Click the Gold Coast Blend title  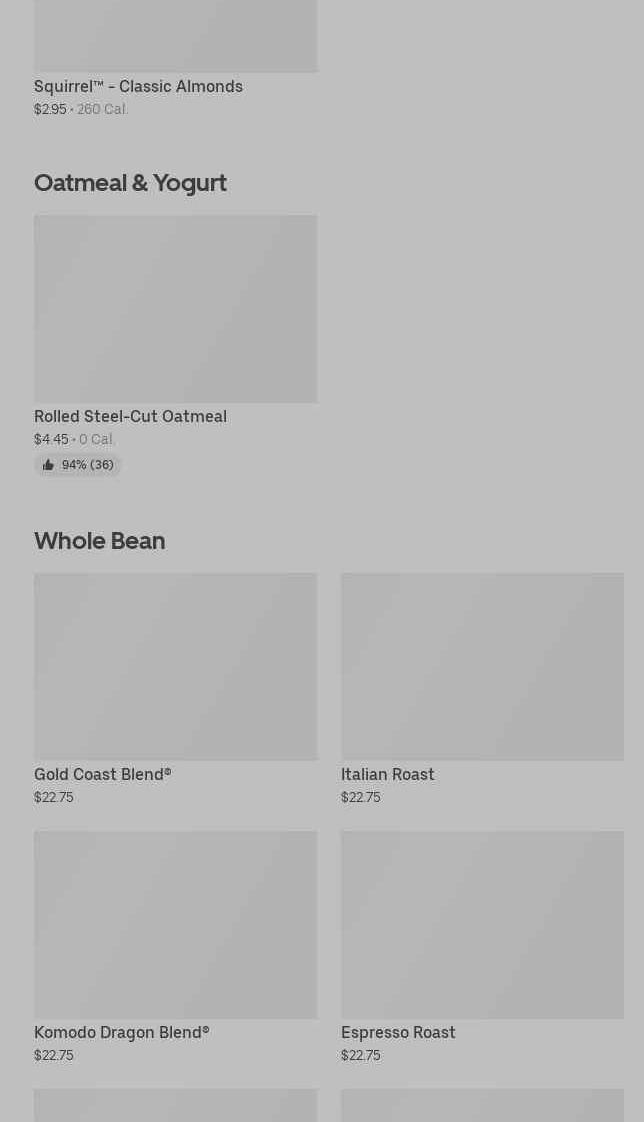102,774
